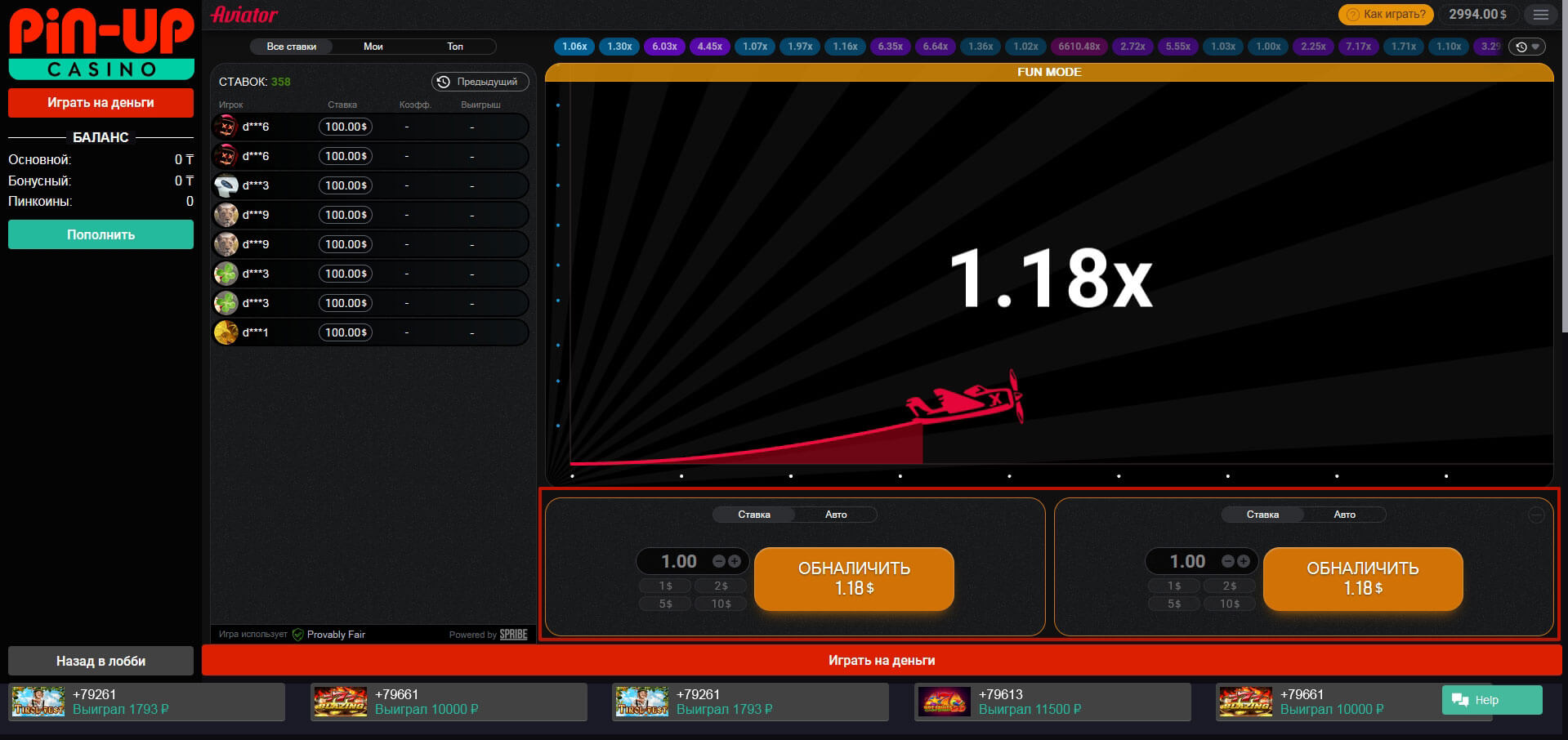
Task: Select the Топ bets tab
Action: point(455,47)
